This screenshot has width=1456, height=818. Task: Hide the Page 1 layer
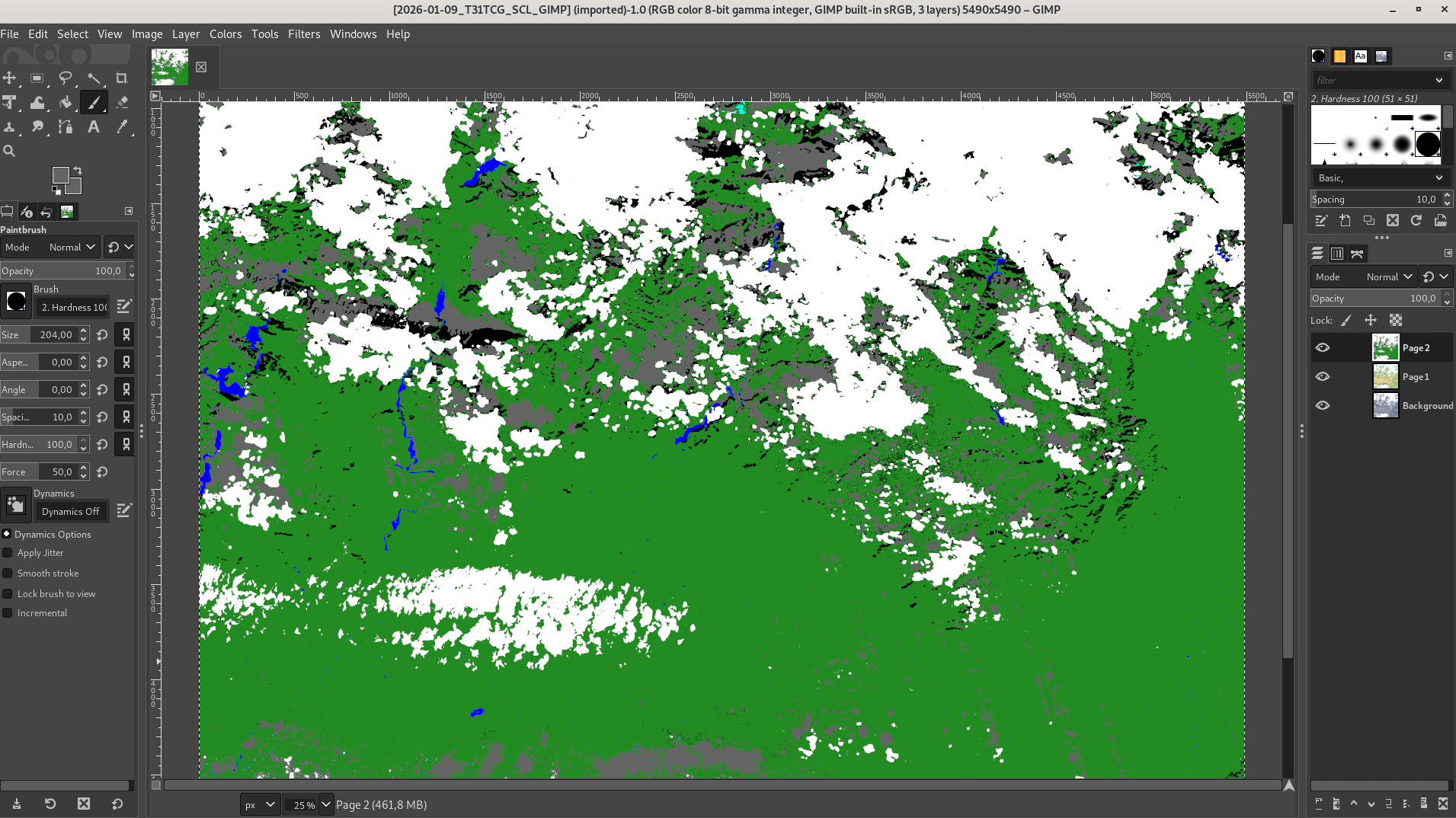(x=1323, y=376)
